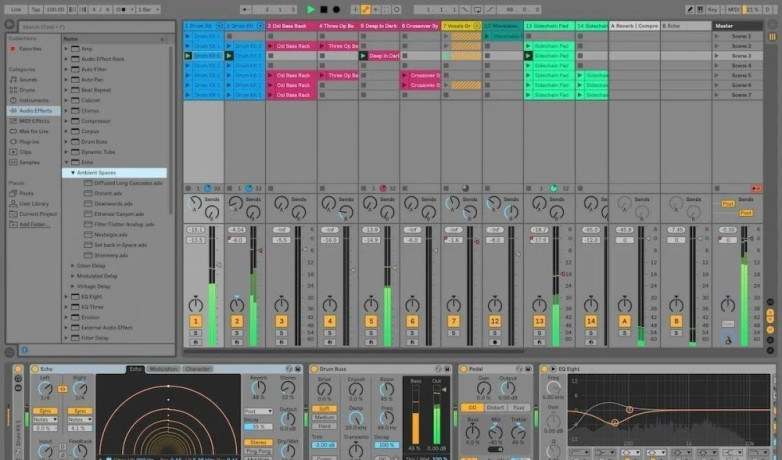
Task: Collapse the Echo folder
Action: 66,162
